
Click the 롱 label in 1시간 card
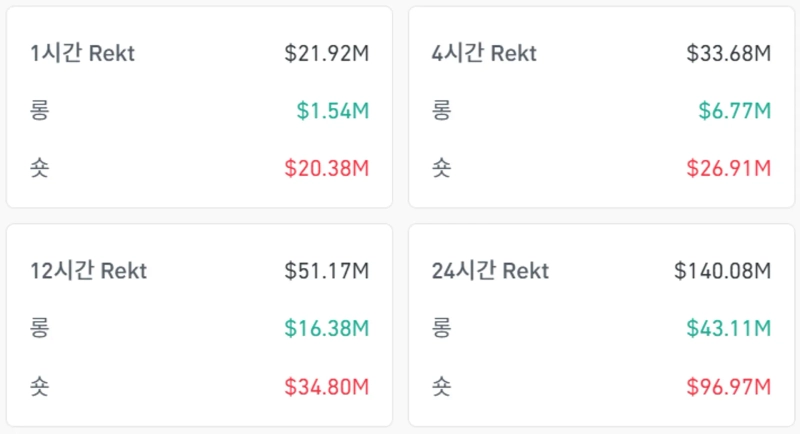pos(40,110)
